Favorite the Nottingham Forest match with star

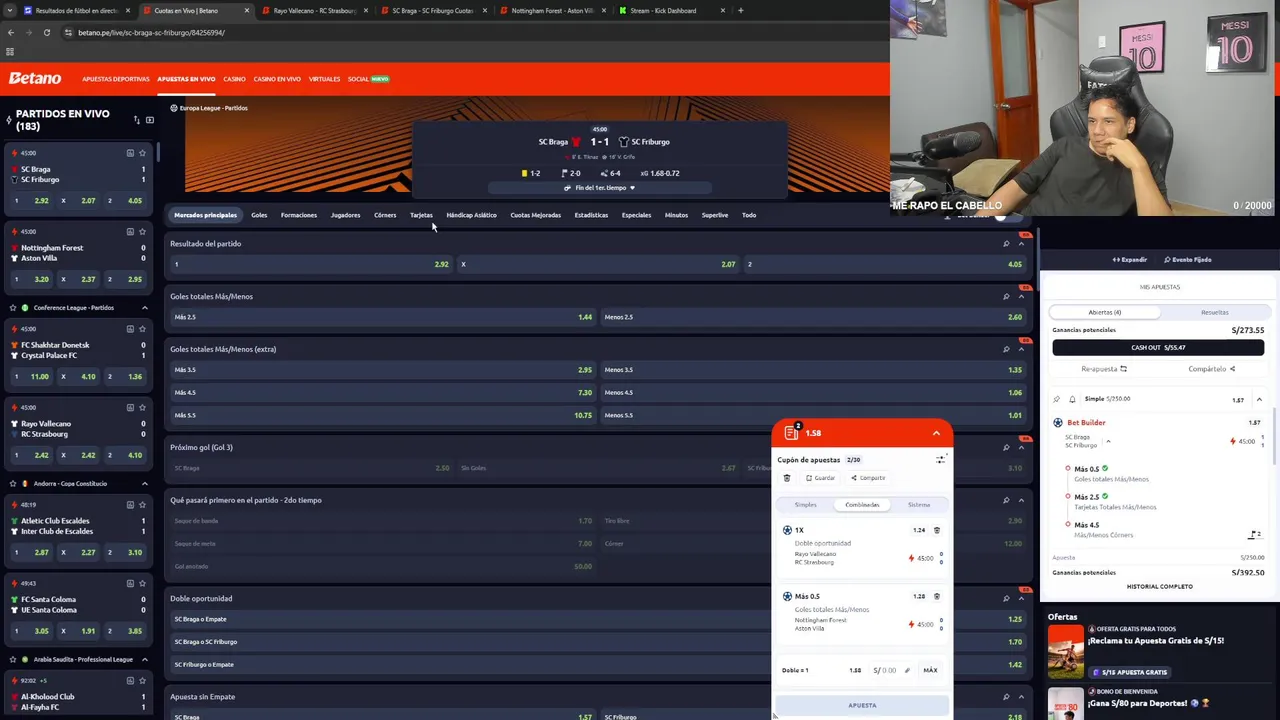tap(143, 231)
